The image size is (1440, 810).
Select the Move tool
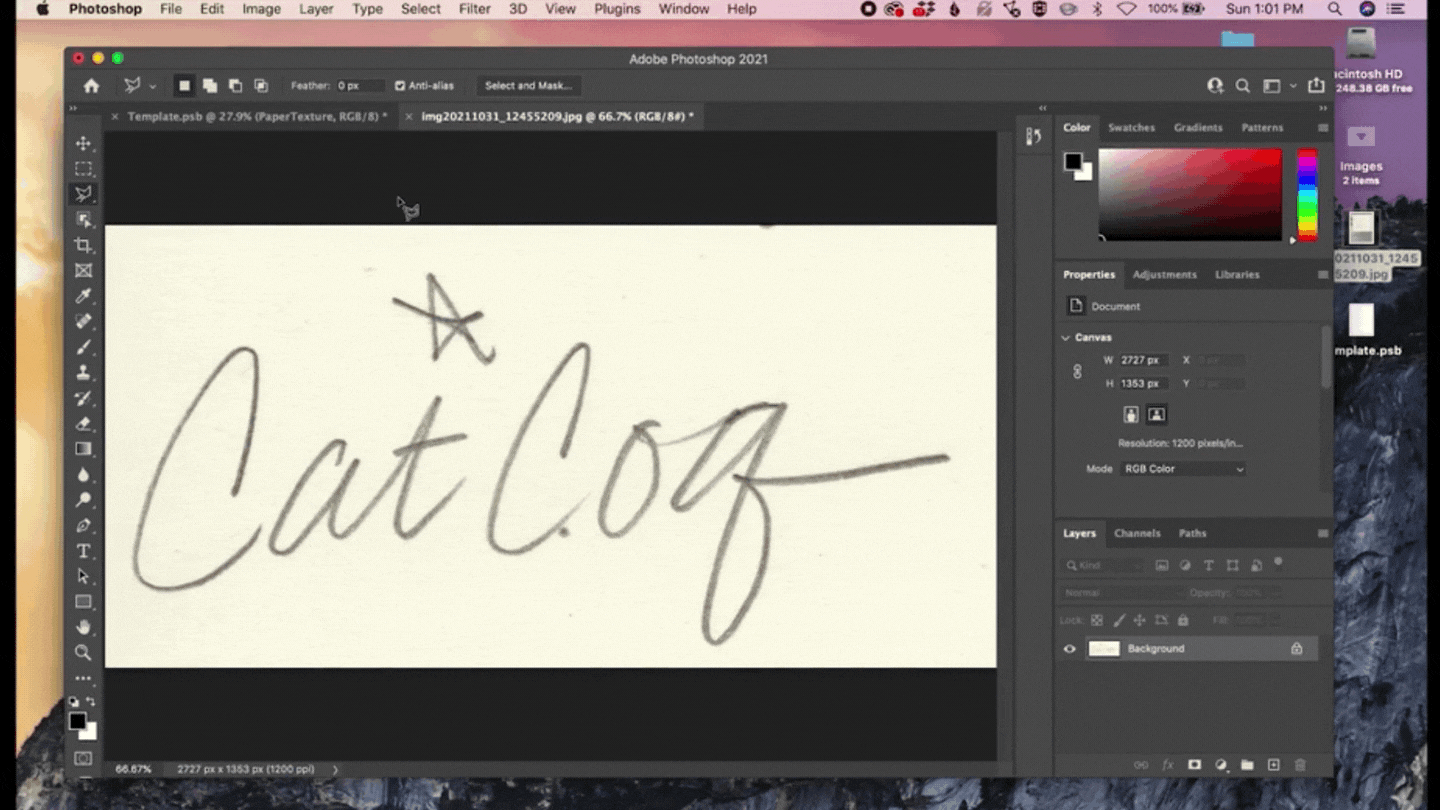tap(84, 142)
